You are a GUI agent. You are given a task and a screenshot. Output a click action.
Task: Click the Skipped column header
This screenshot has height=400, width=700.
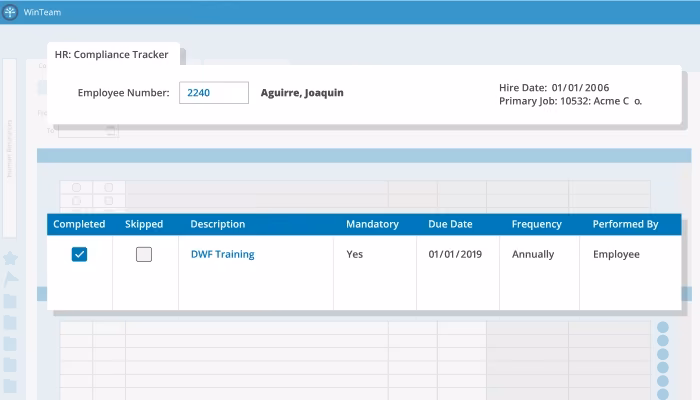coord(144,224)
